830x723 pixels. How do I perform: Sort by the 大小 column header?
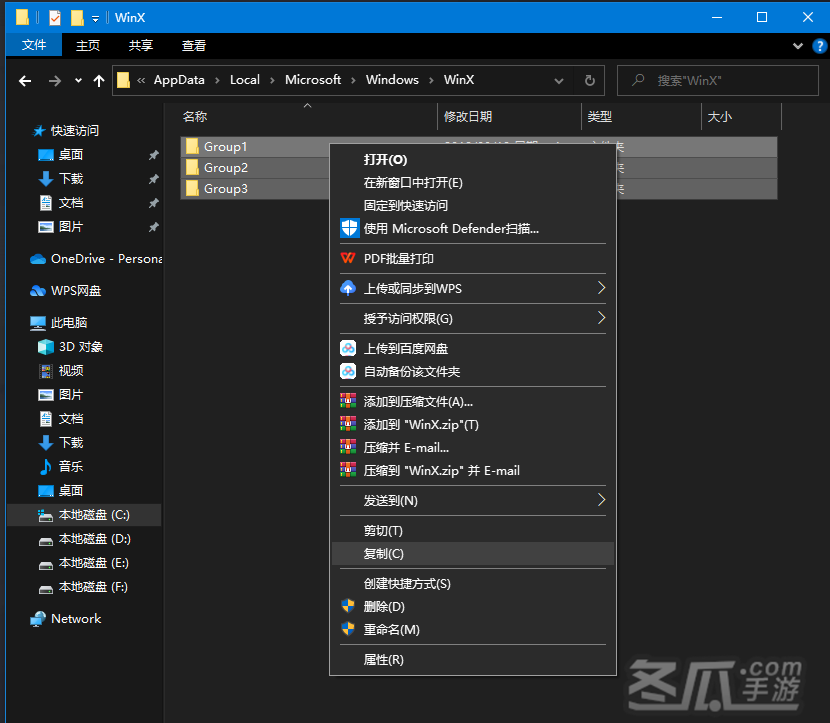(x=741, y=116)
